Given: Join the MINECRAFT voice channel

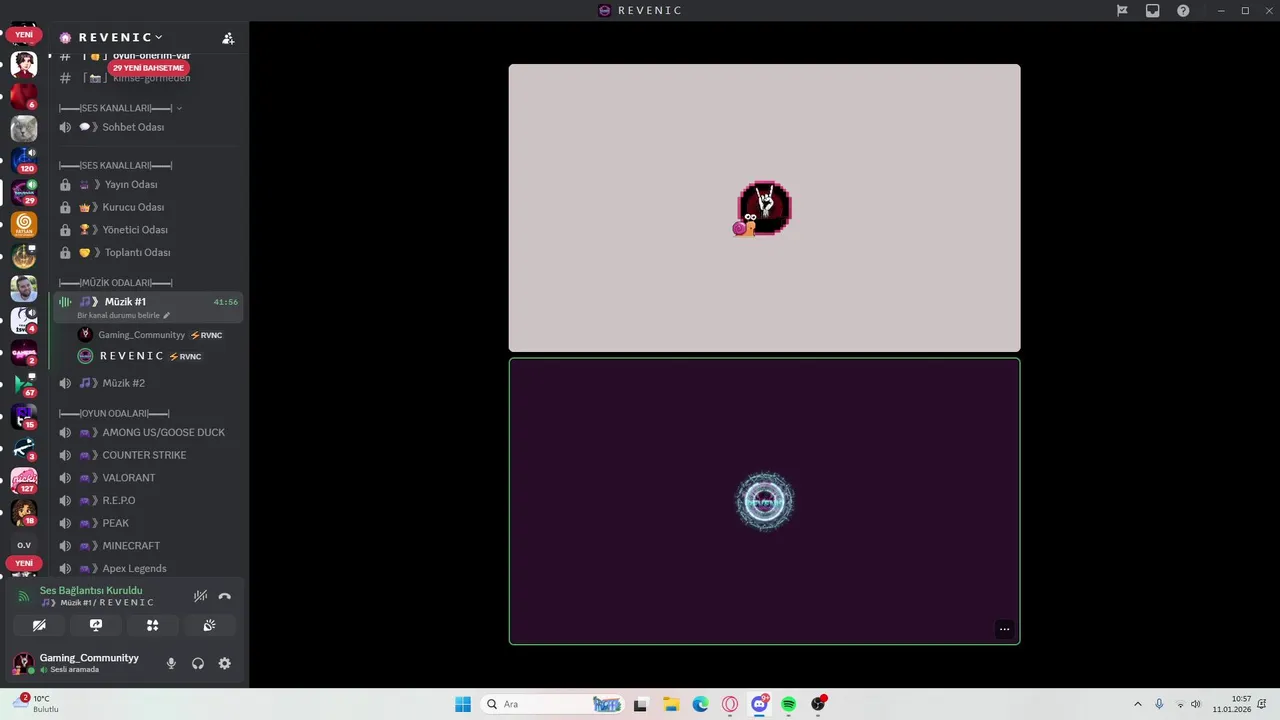Looking at the screenshot, I should [147, 546].
